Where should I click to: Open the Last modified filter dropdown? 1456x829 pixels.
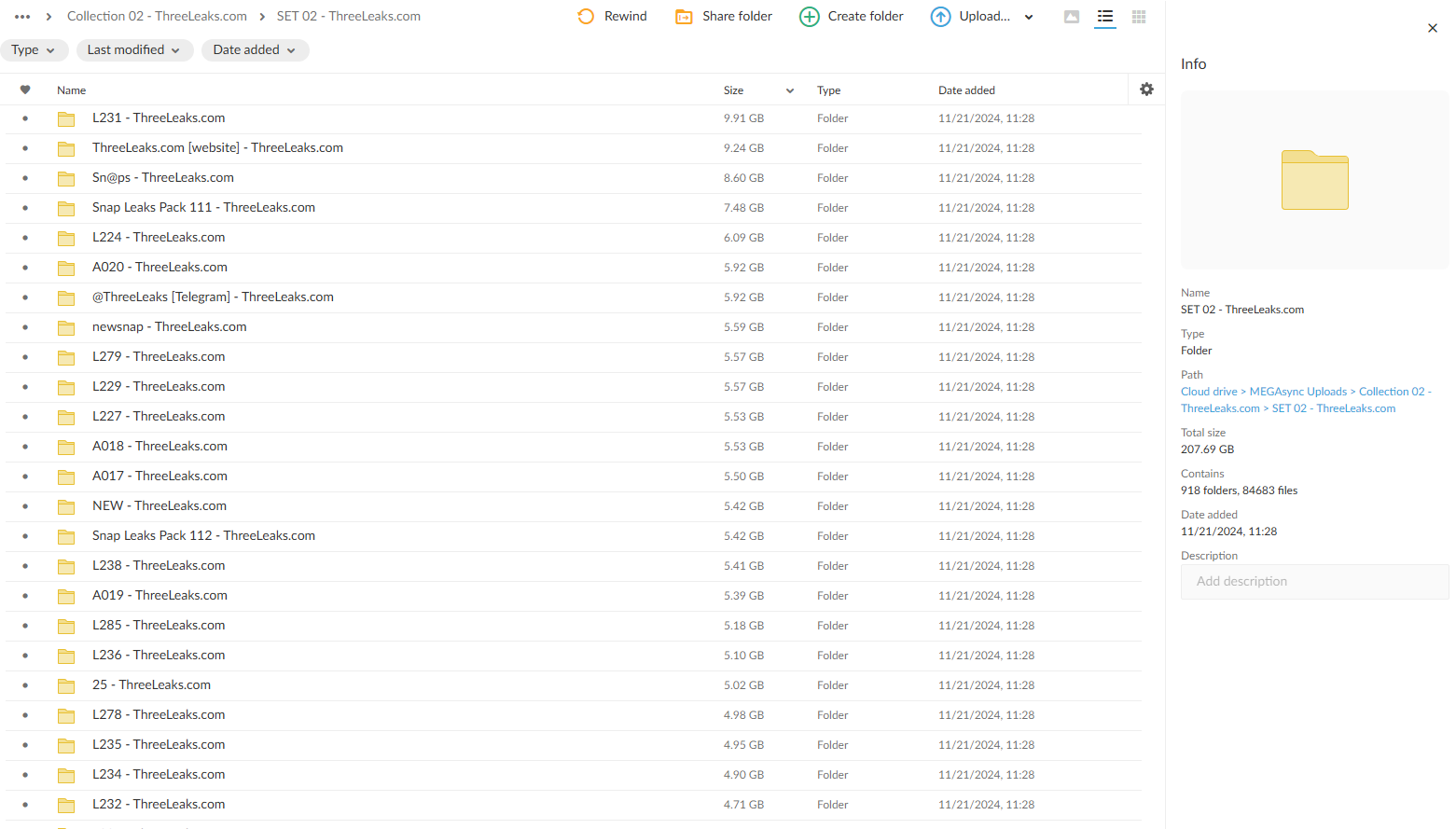pyautogui.click(x=134, y=50)
